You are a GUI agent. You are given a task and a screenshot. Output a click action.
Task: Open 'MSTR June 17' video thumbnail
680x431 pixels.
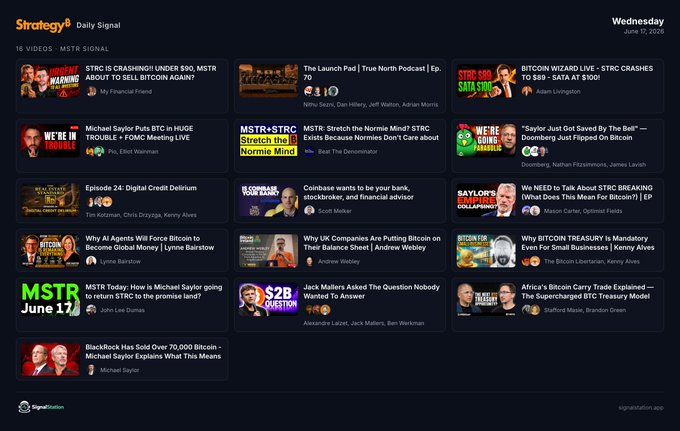pos(50,300)
